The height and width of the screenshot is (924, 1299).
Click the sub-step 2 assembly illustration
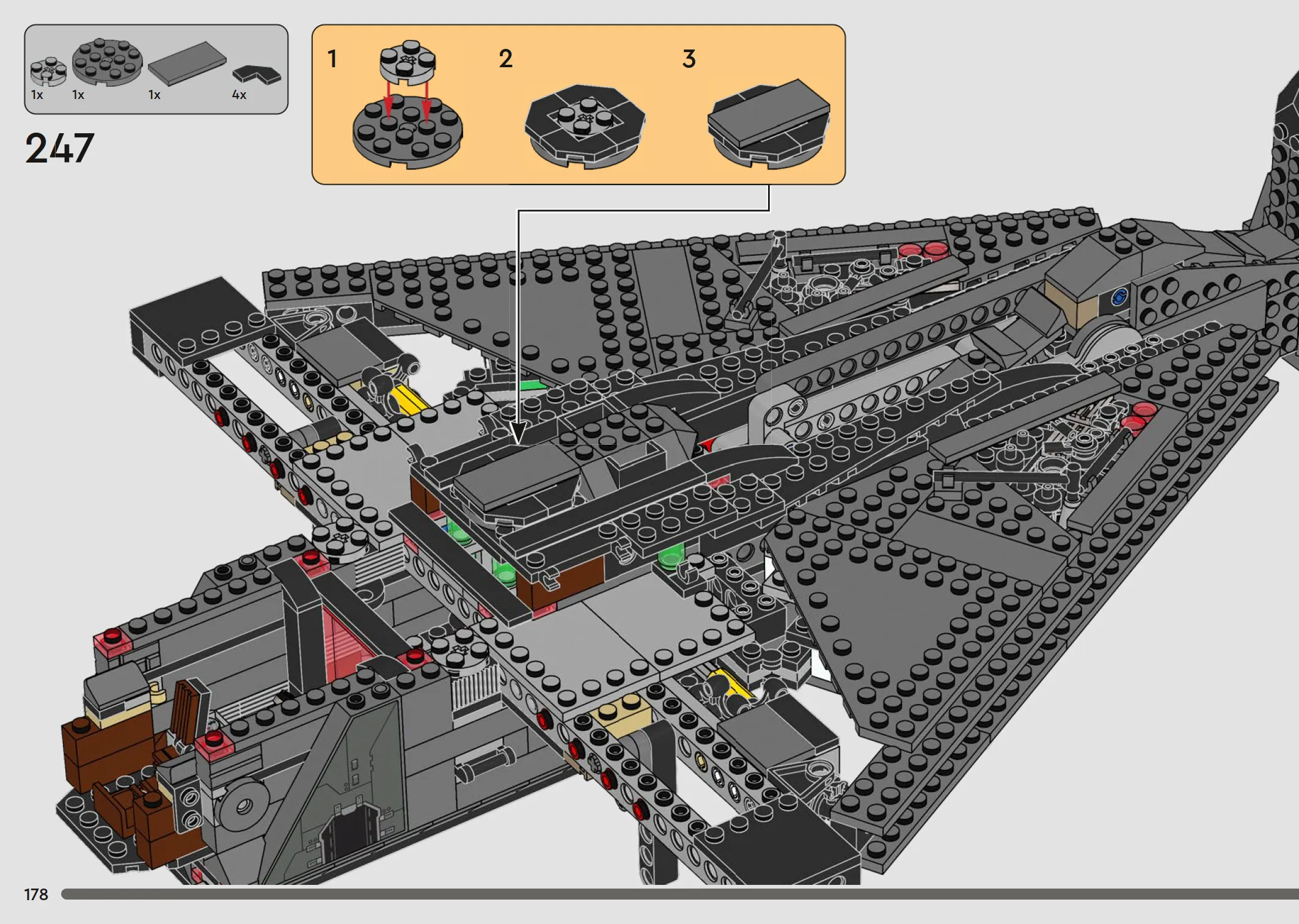coord(585,127)
